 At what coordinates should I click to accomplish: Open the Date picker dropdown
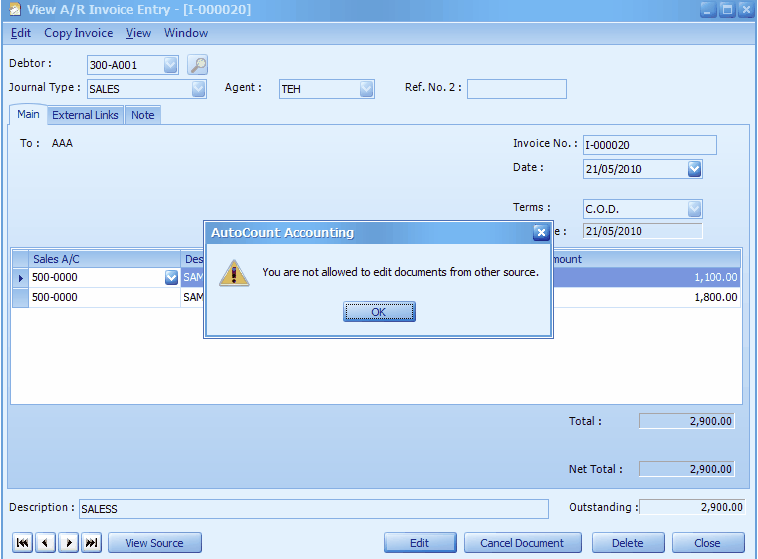tap(694, 169)
